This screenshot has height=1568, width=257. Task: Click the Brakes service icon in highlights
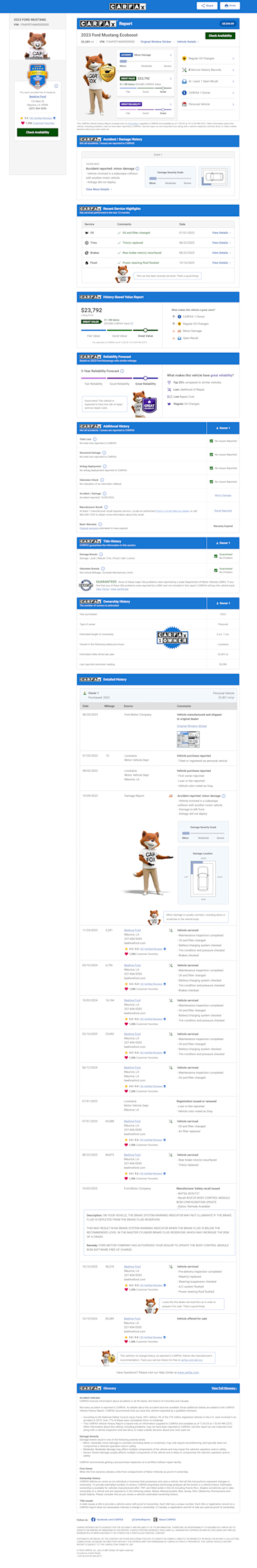(x=87, y=252)
